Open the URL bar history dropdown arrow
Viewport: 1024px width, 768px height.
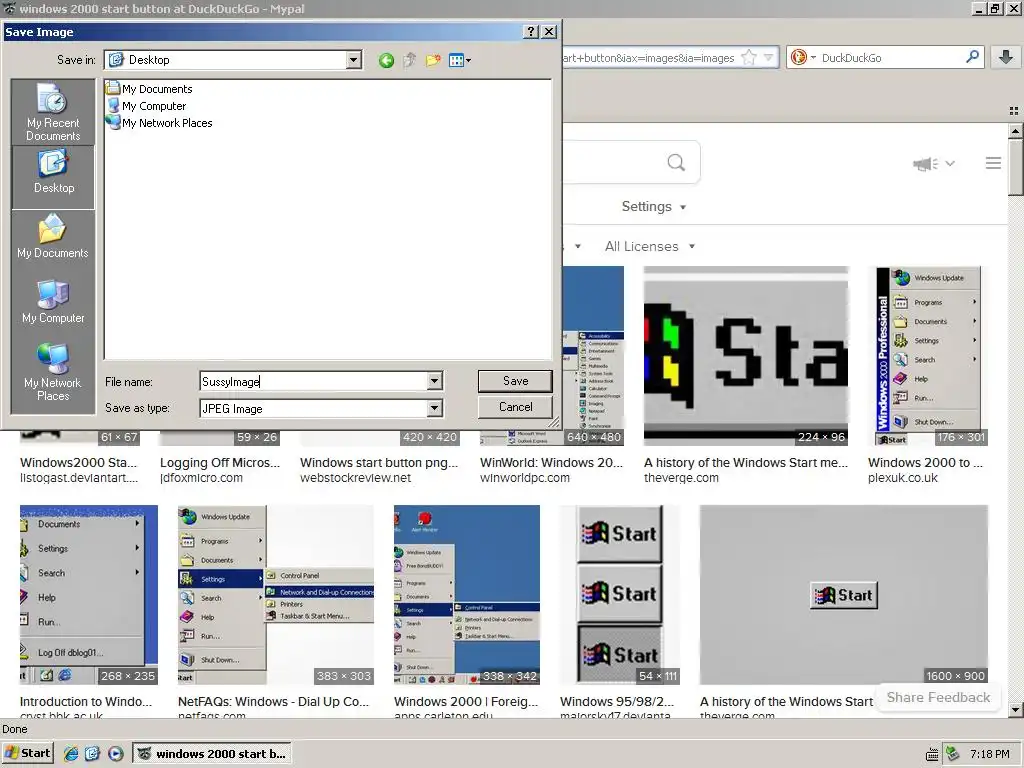click(x=769, y=57)
